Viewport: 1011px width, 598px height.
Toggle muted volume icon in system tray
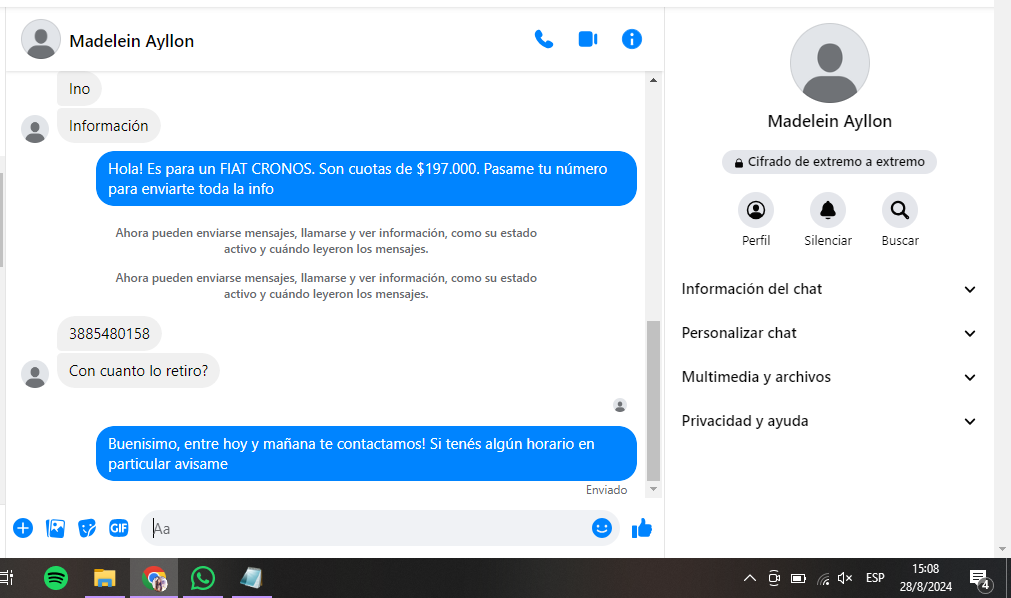coord(845,578)
